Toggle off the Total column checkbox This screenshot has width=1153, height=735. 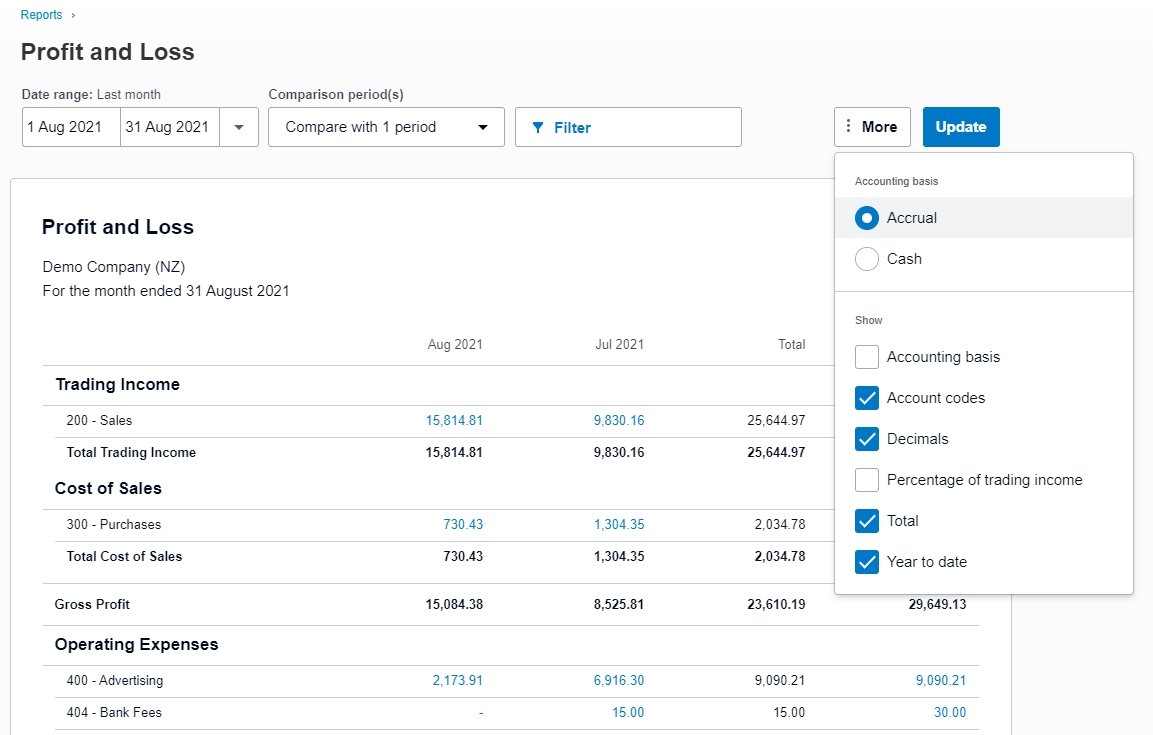coord(866,521)
